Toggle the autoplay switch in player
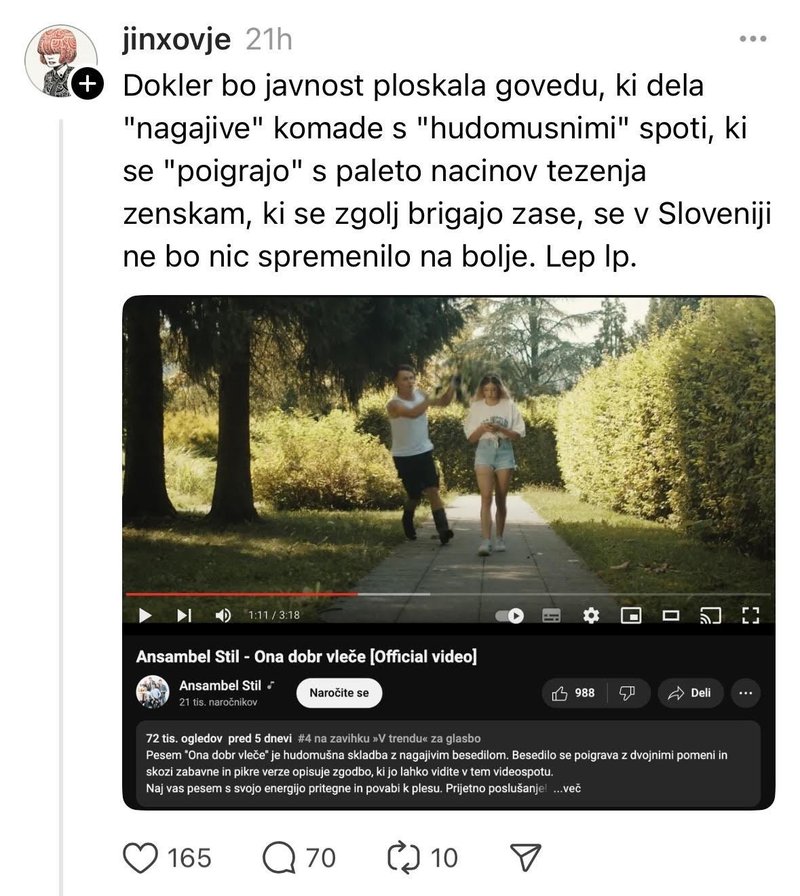This screenshot has width=800, height=896. 509,615
